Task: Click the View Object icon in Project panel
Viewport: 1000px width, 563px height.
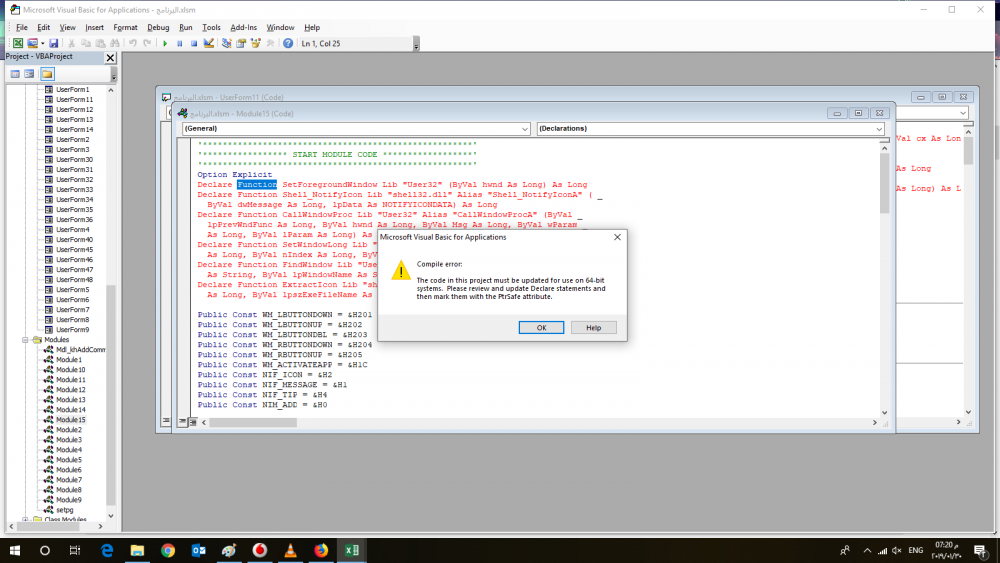Action: [x=29, y=74]
